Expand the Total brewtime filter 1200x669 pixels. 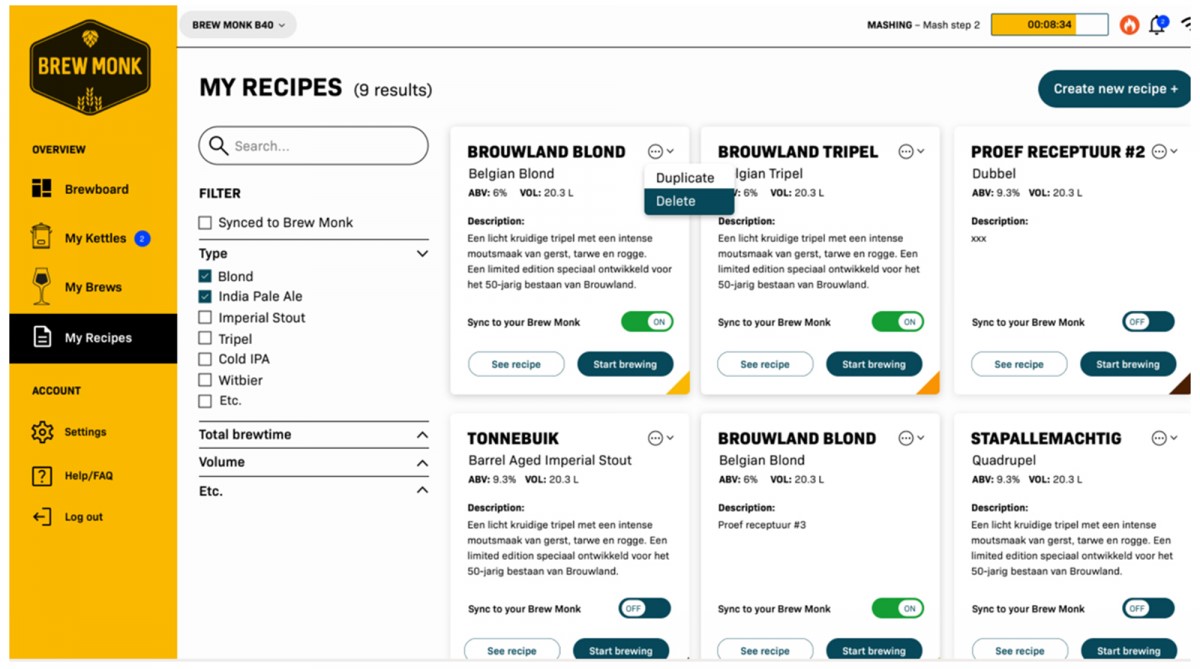click(x=422, y=435)
